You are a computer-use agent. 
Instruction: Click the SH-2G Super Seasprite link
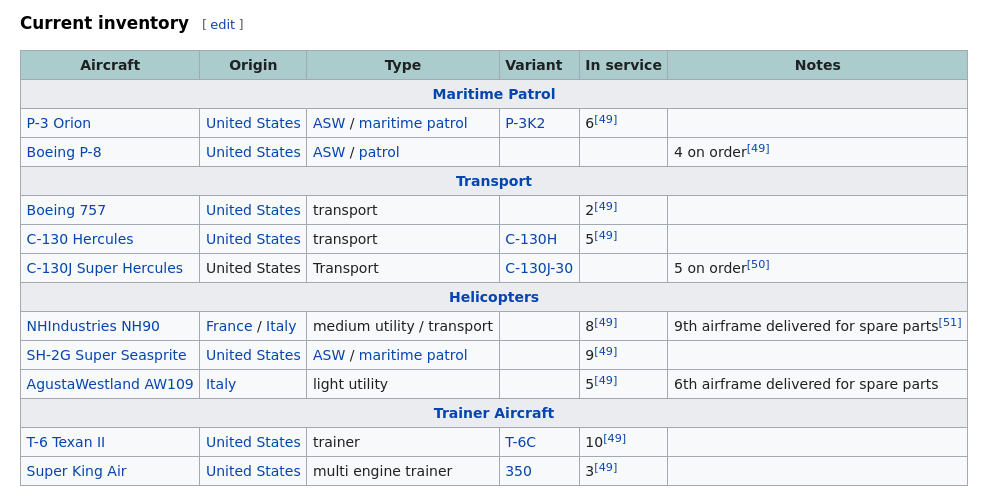click(x=106, y=356)
